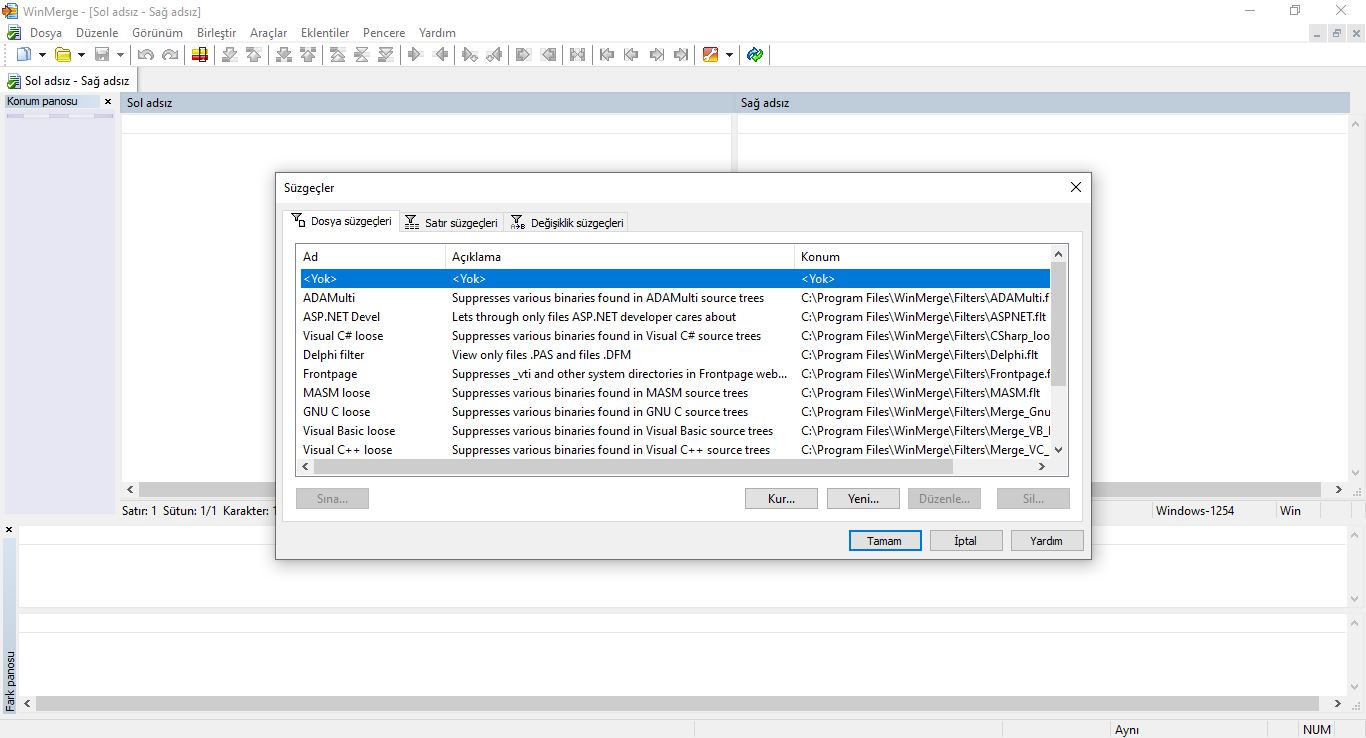This screenshot has height=738, width=1366.
Task: Click the Ad column header
Action: pos(371,257)
